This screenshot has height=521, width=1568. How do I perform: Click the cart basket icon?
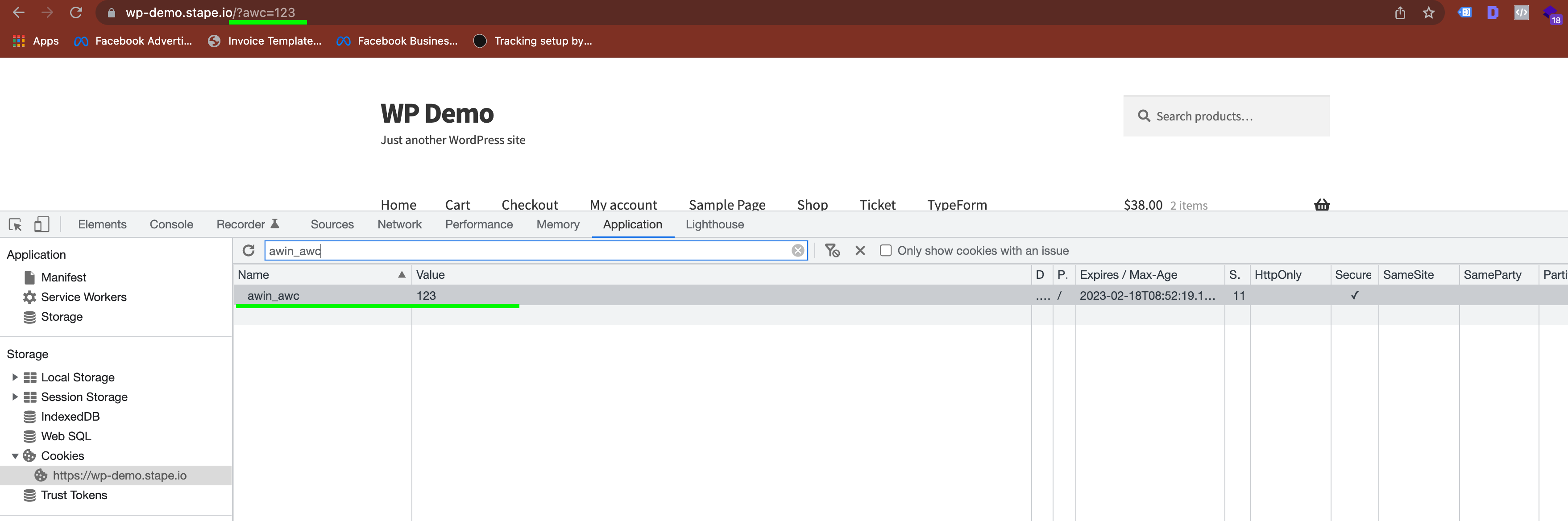pyautogui.click(x=1322, y=205)
